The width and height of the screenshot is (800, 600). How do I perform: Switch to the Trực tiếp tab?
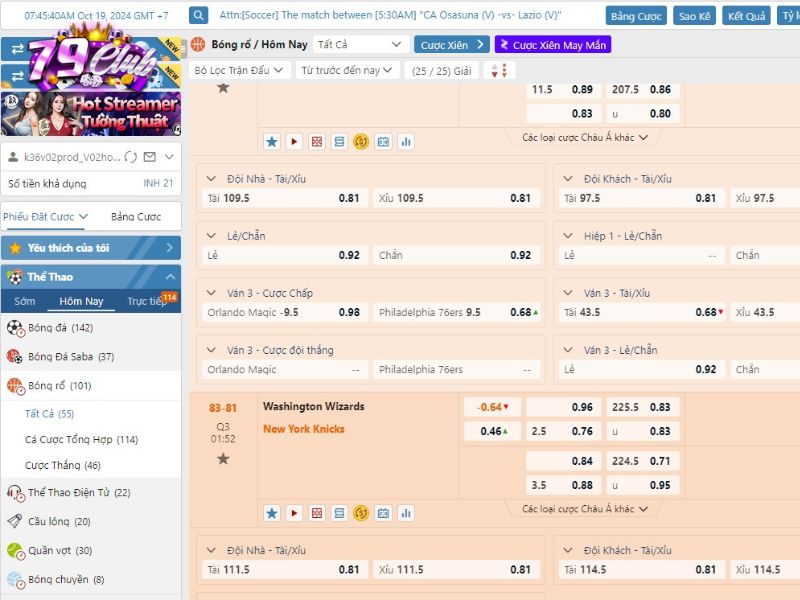[x=150, y=301]
